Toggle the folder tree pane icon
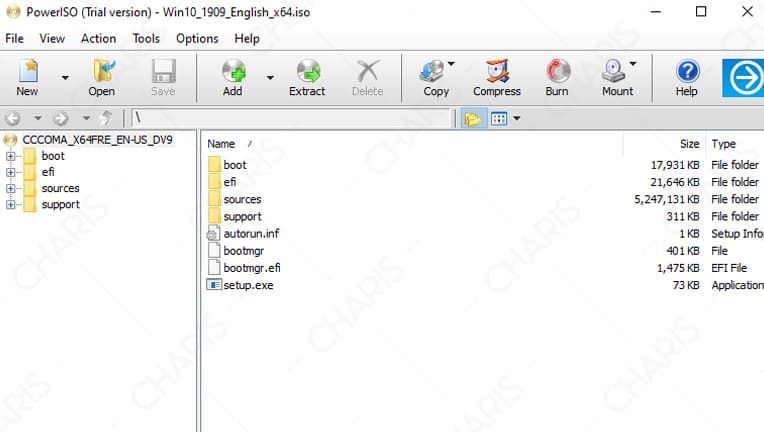 [473, 118]
